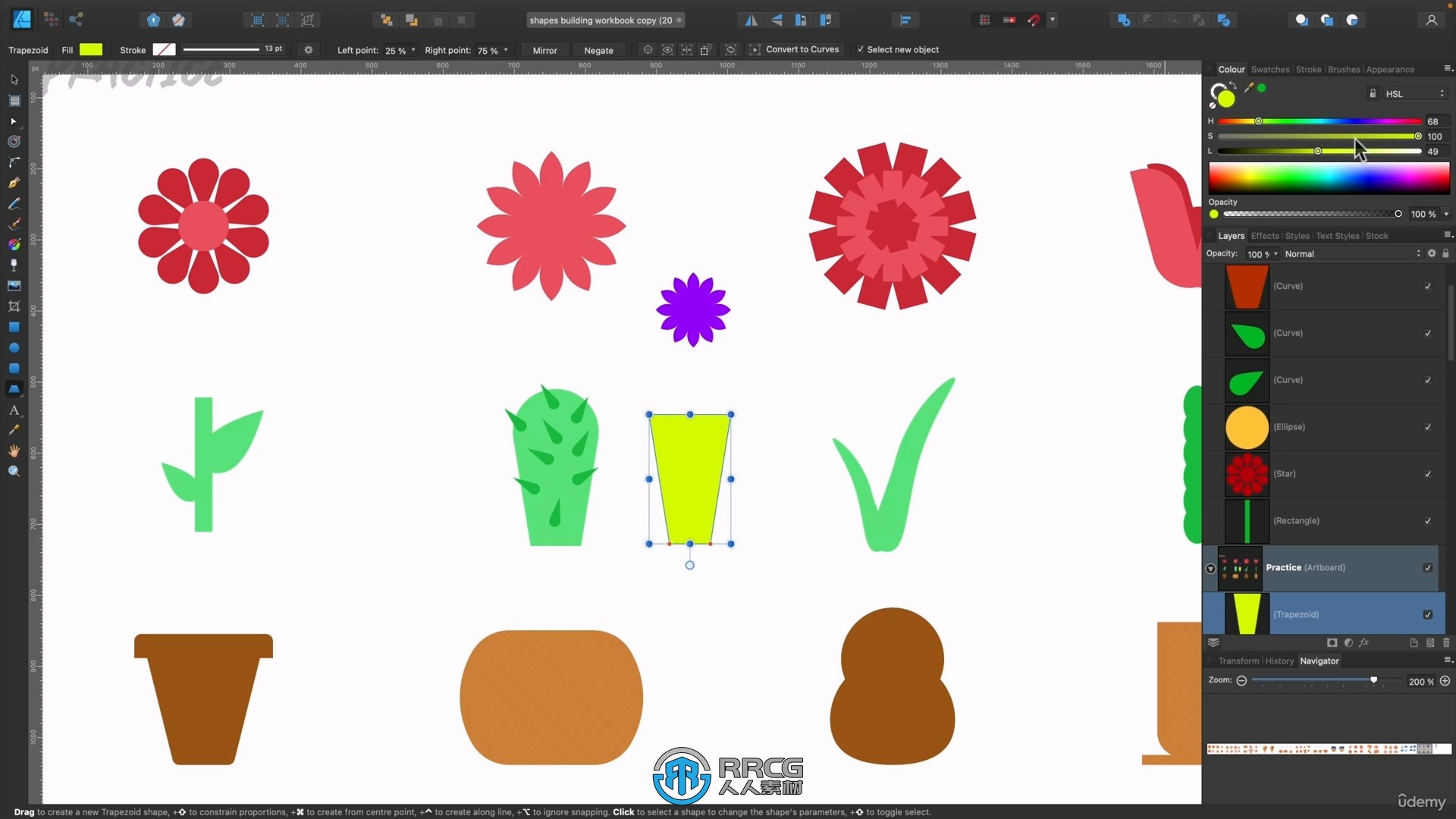Toggle visibility of the Star layer

pos(1428,474)
